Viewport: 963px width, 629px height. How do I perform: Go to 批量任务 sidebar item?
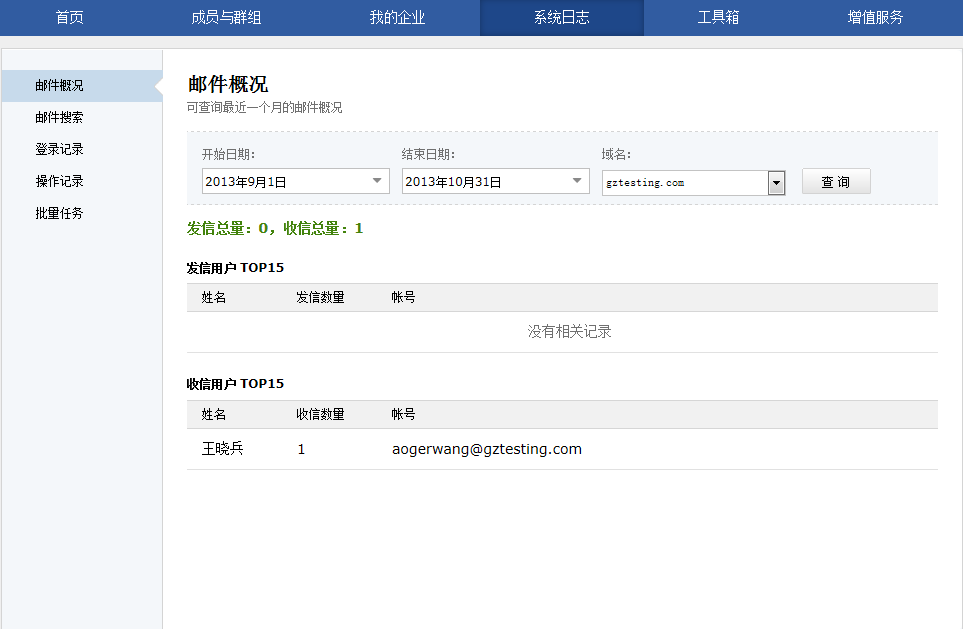(x=59, y=213)
